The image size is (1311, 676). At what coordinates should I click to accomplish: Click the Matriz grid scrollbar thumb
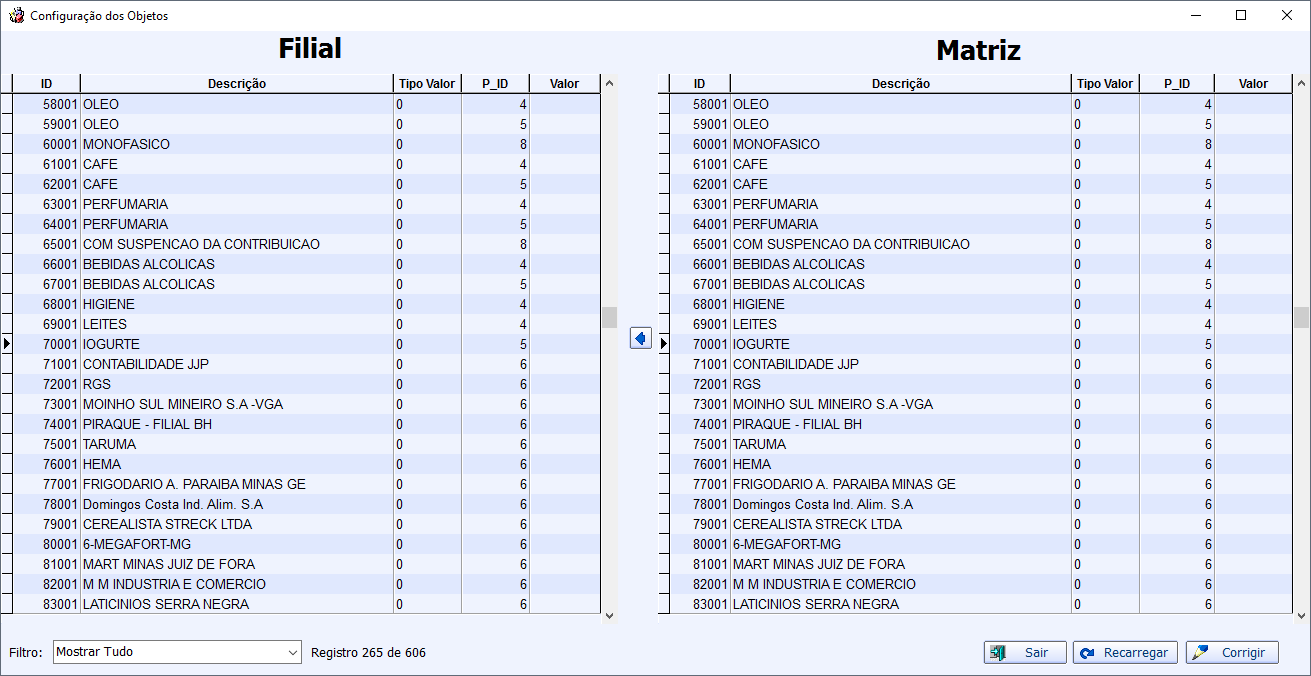[1301, 317]
